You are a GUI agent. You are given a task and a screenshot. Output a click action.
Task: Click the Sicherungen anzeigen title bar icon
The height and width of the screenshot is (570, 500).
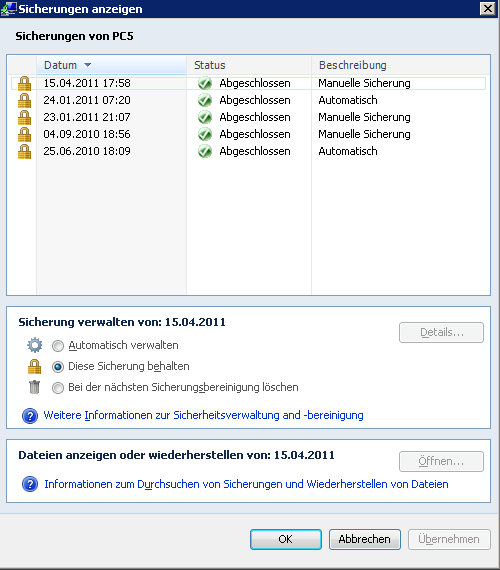(x=8, y=9)
